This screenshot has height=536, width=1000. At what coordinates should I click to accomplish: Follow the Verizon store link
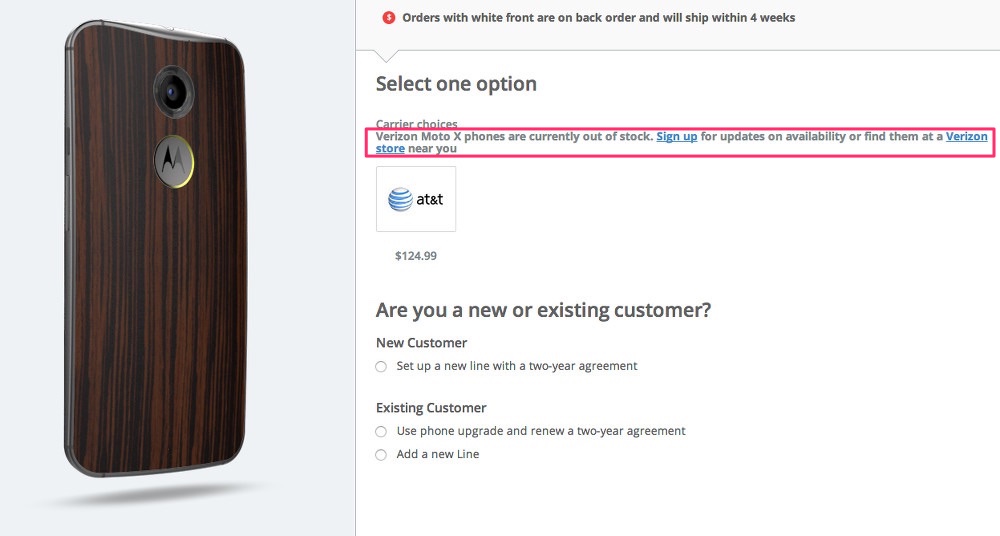966,136
